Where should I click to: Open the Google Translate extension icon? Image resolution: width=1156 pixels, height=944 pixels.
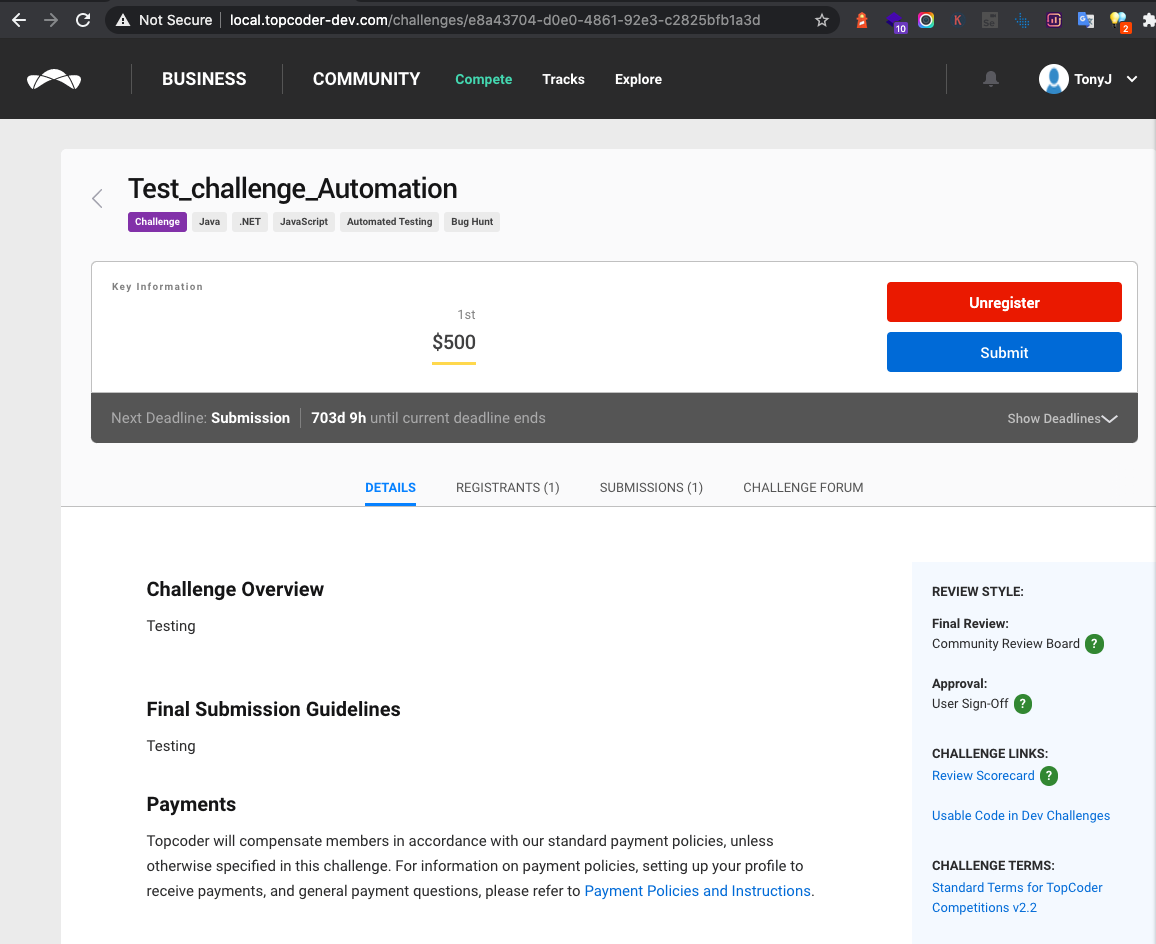tap(1086, 20)
